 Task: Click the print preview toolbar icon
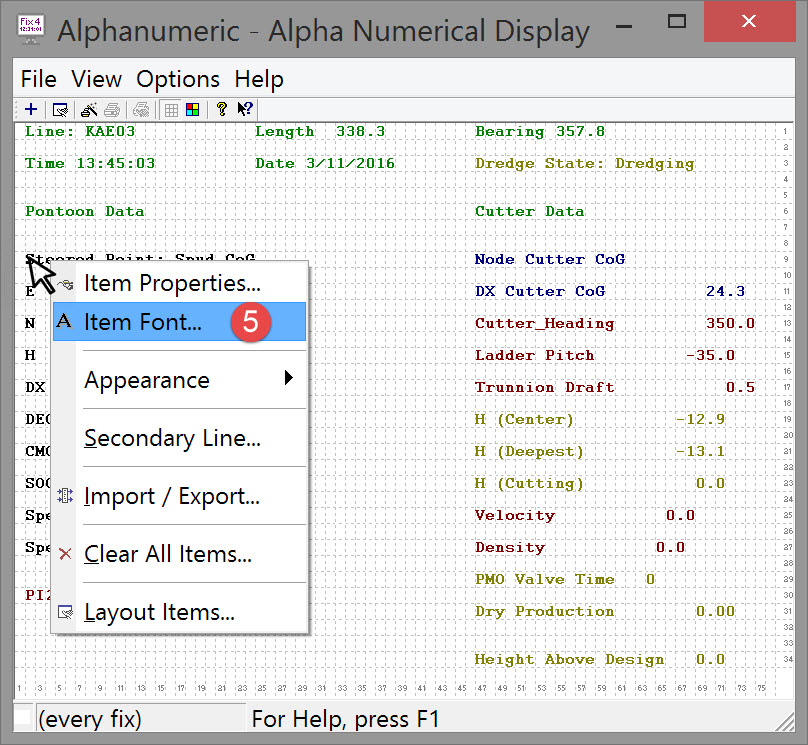pos(143,110)
